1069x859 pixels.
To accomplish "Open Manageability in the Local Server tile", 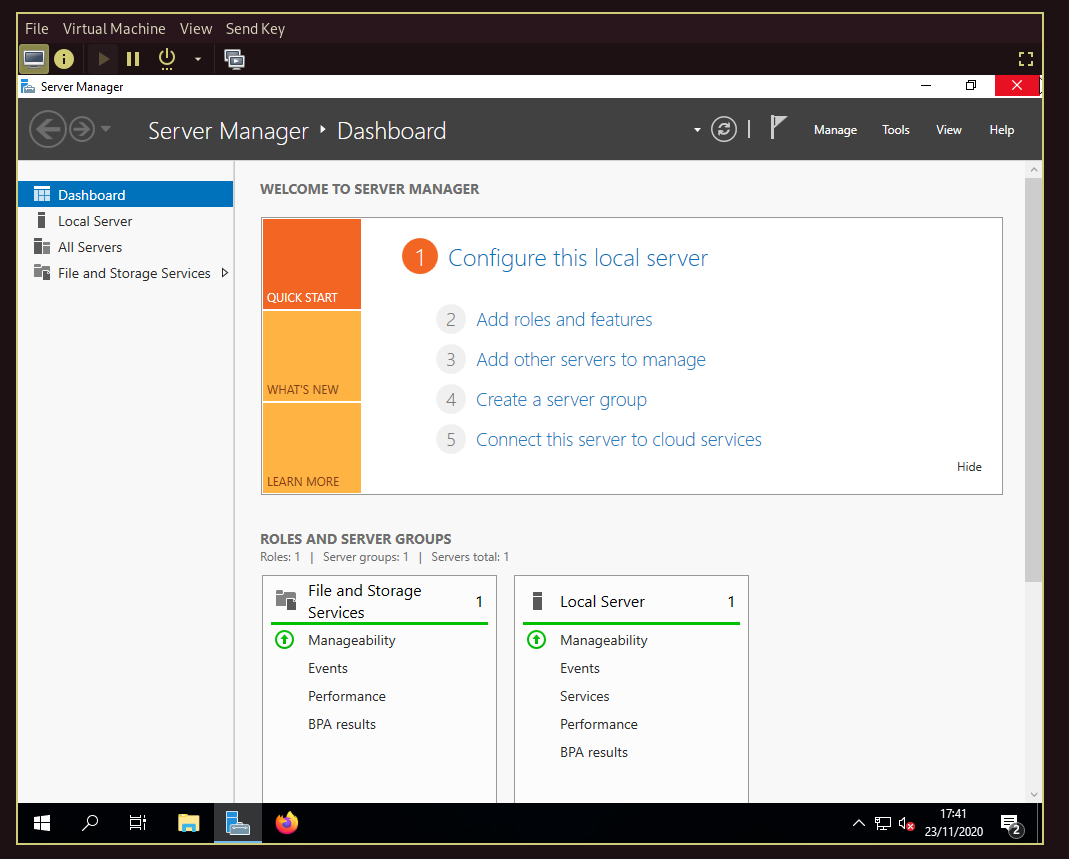I will coord(603,640).
